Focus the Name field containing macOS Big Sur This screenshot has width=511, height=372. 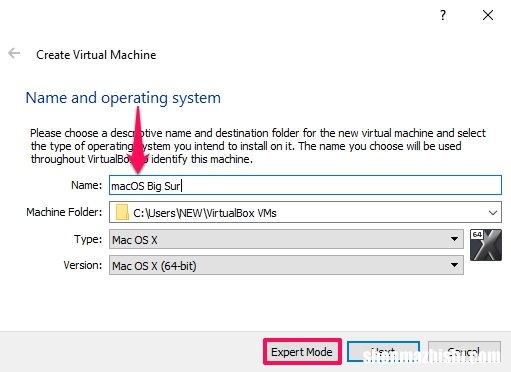(x=305, y=185)
